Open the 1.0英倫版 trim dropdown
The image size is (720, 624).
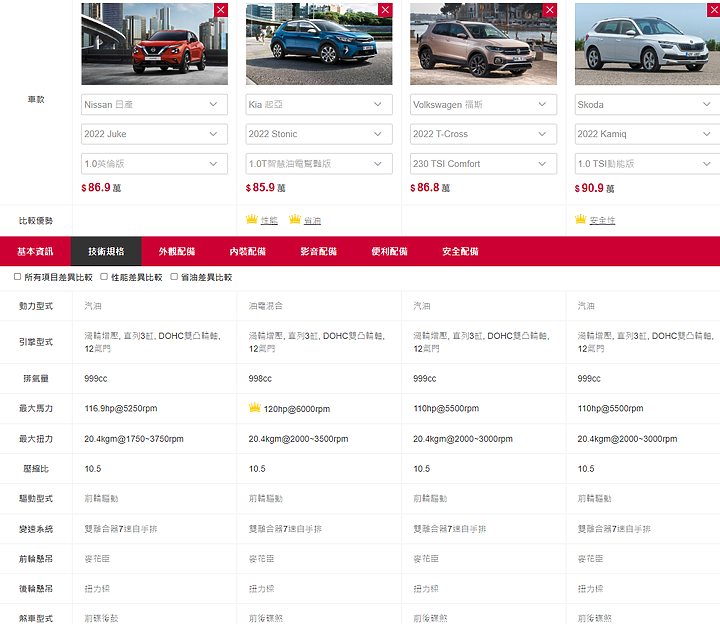point(154,163)
